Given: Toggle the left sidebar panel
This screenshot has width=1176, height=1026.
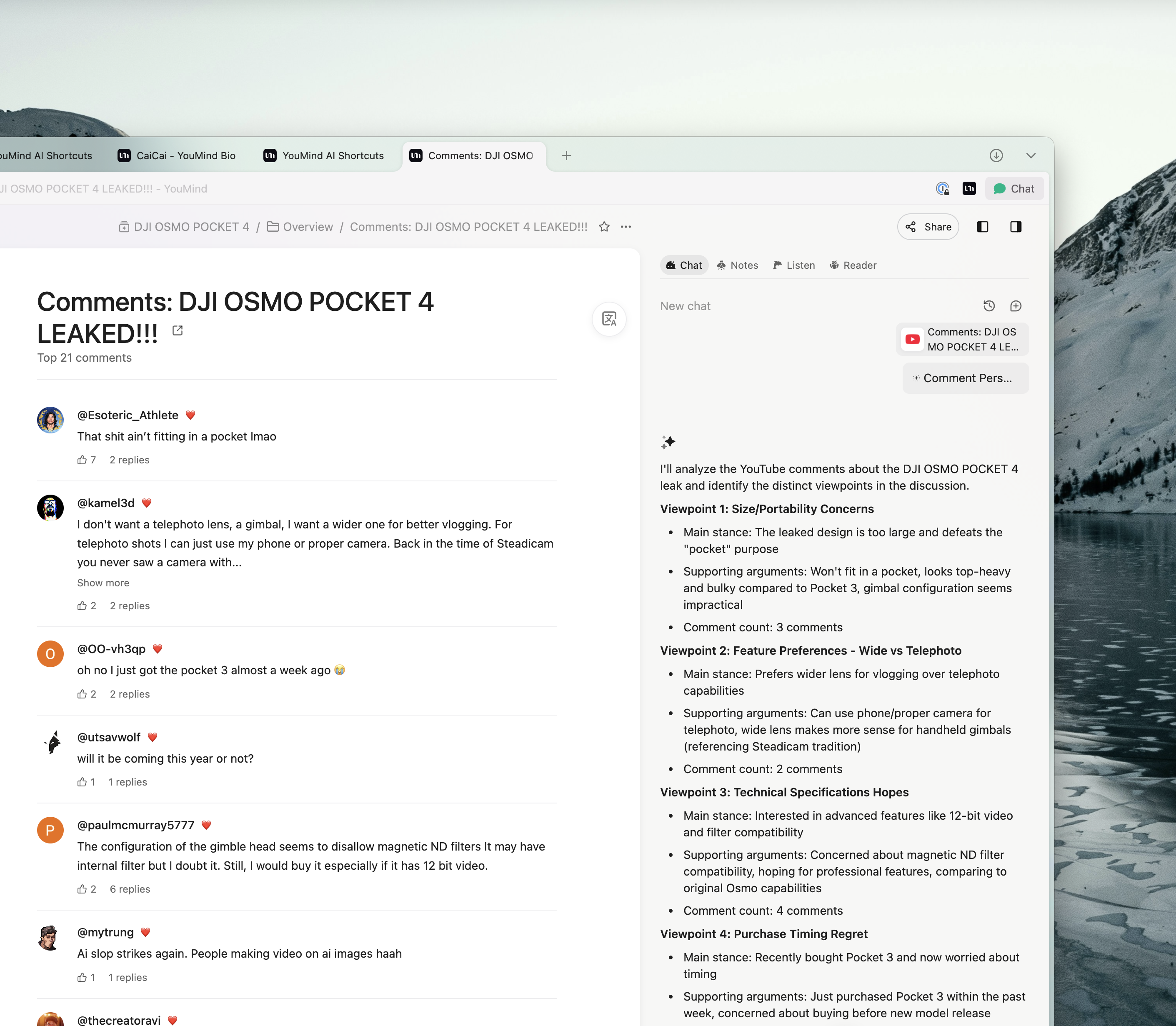Looking at the screenshot, I should point(983,227).
